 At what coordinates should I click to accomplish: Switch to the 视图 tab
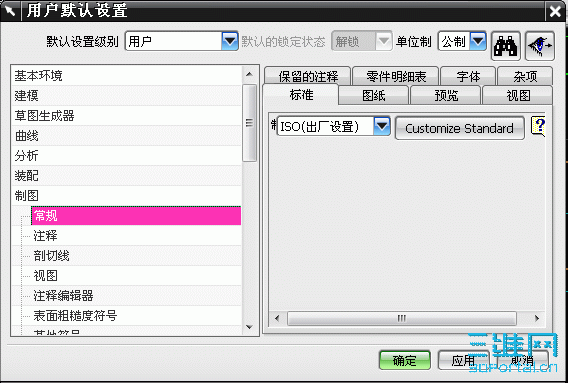(518, 95)
